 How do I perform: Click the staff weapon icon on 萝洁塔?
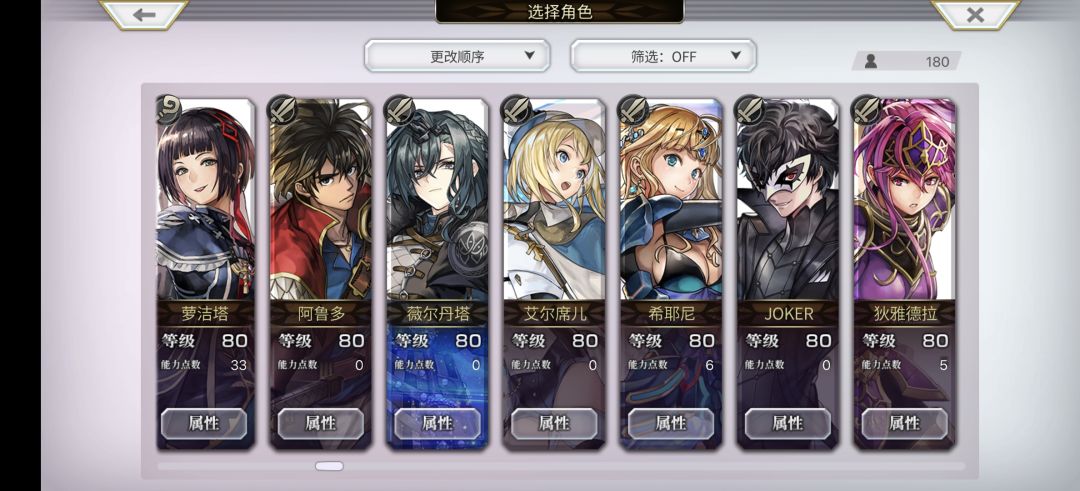click(x=169, y=109)
